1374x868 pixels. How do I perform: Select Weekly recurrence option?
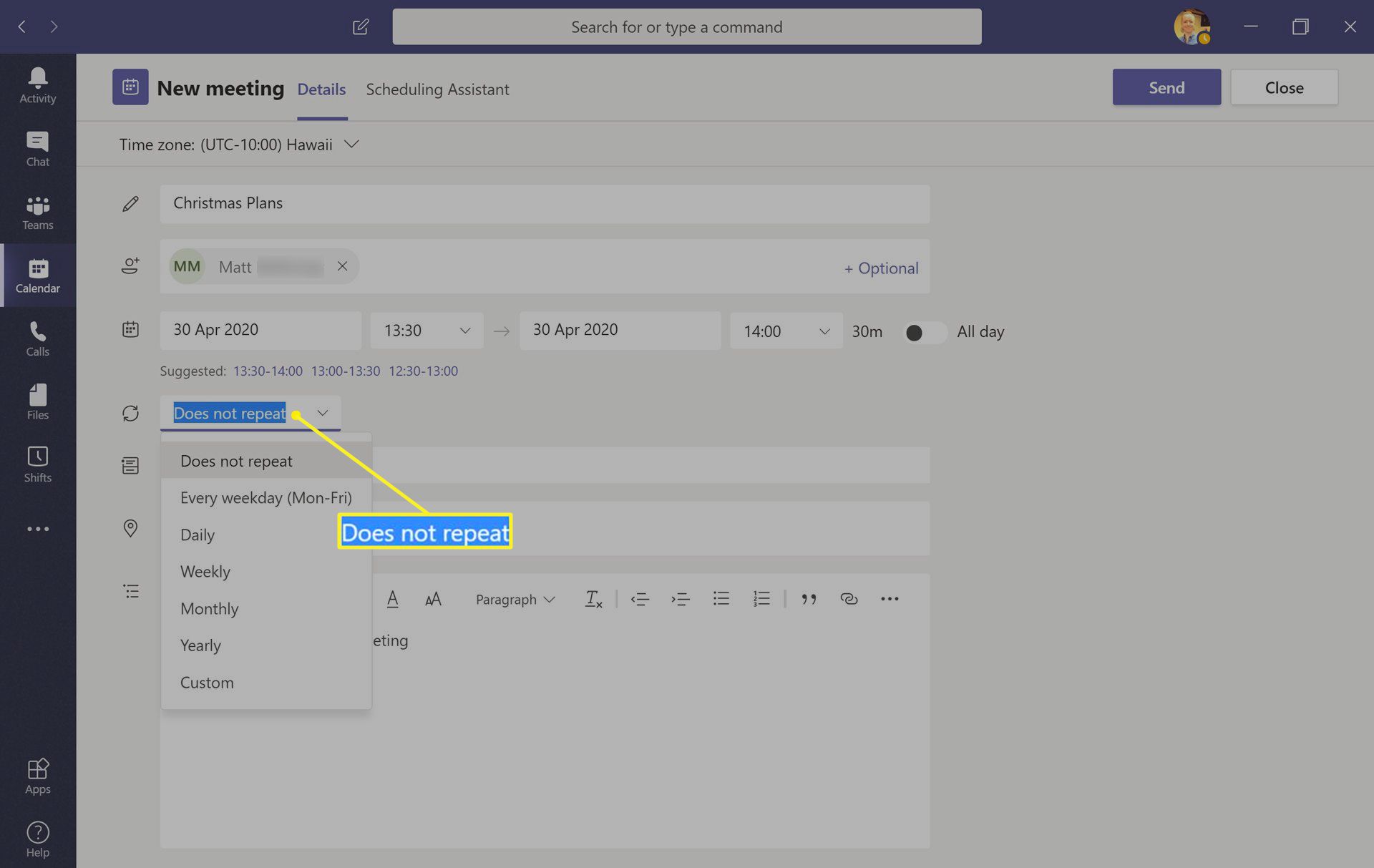click(x=205, y=571)
